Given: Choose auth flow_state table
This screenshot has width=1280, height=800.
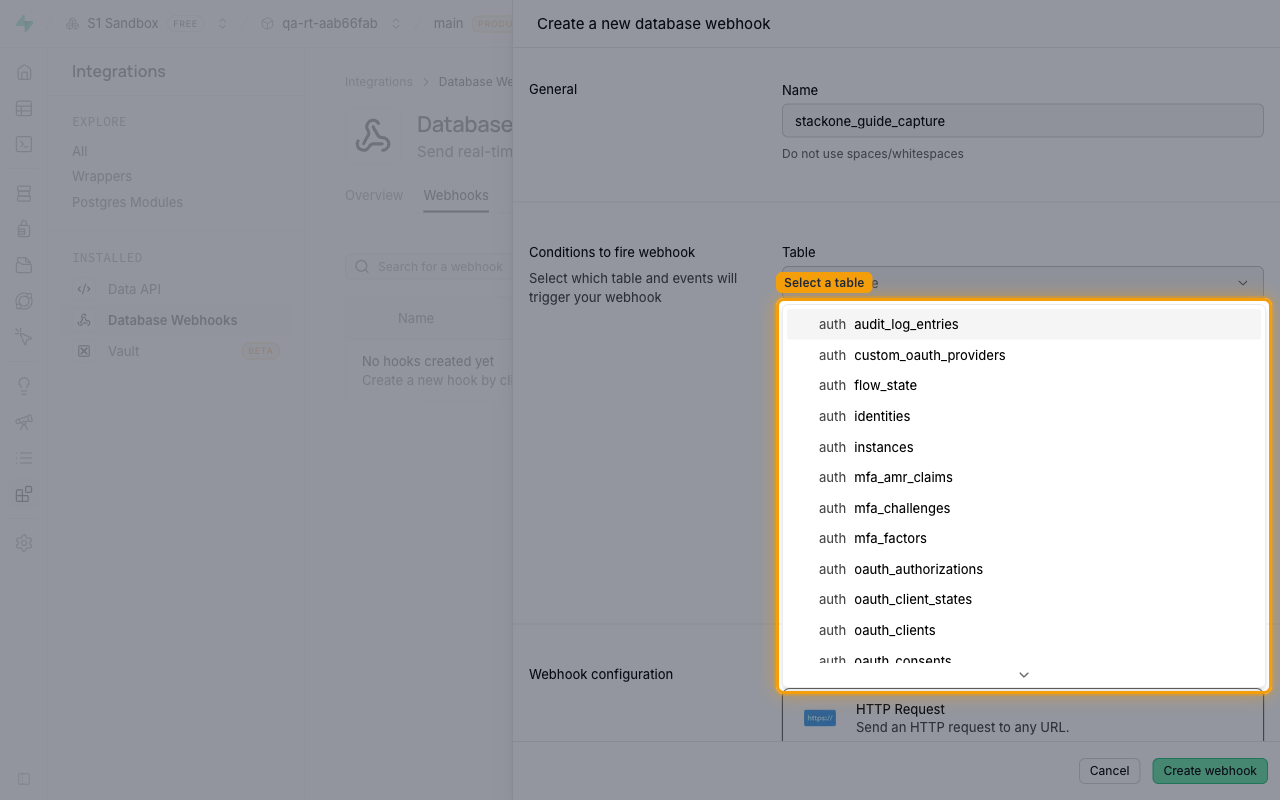Looking at the screenshot, I should point(1024,385).
